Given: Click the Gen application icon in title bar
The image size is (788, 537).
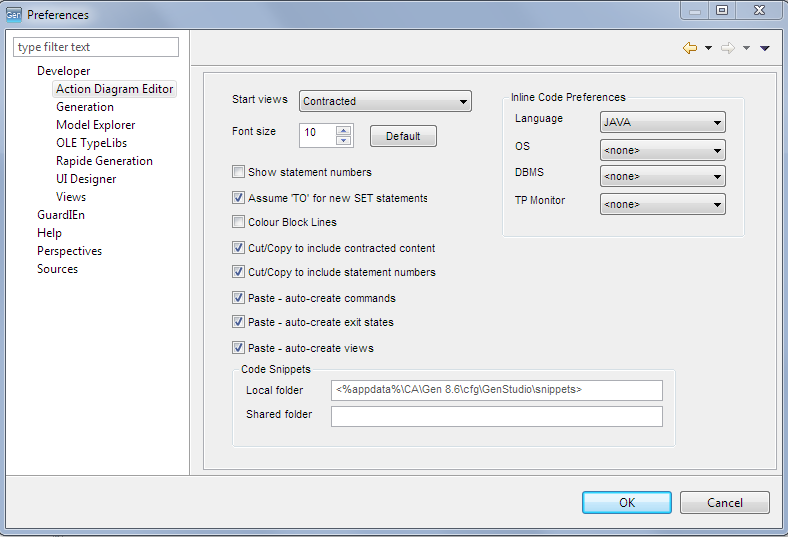Looking at the screenshot, I should (x=14, y=15).
